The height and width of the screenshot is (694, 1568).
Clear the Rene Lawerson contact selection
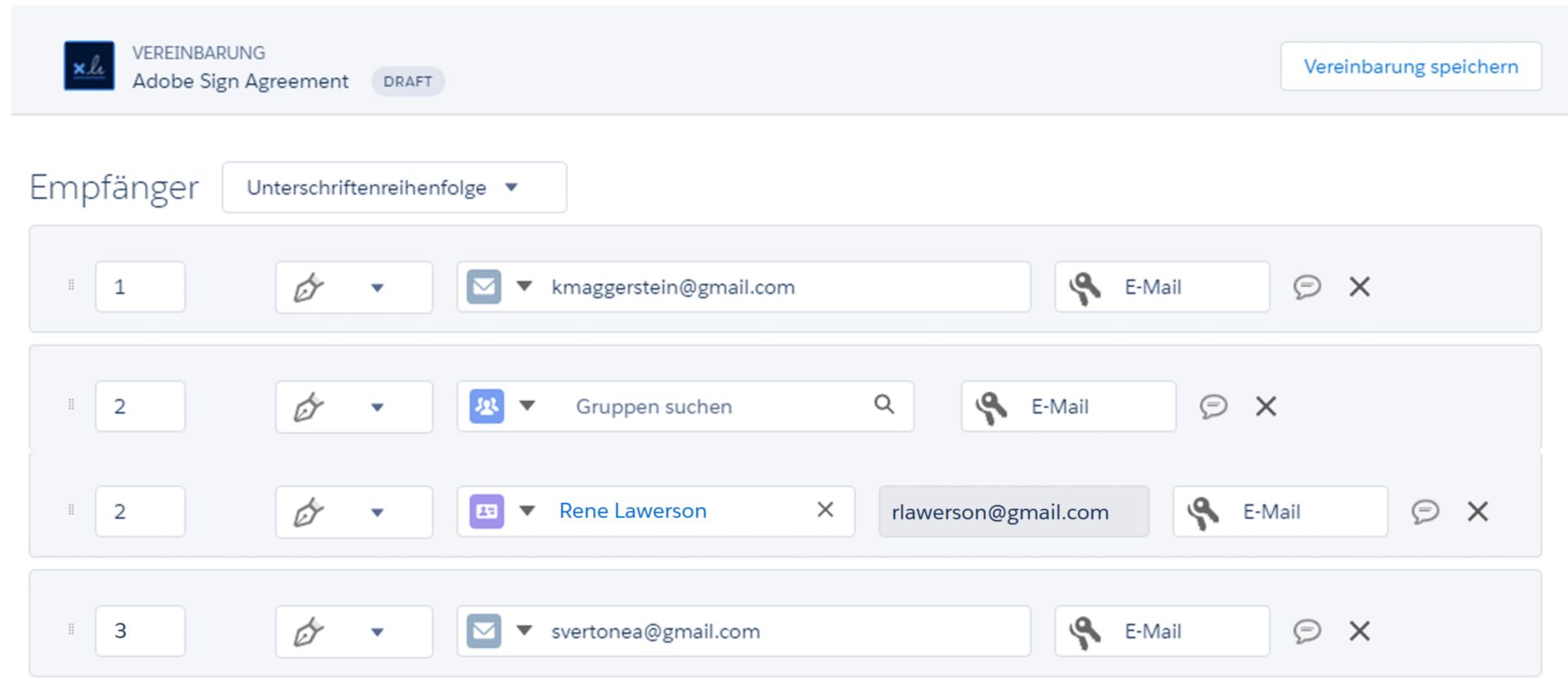(826, 509)
